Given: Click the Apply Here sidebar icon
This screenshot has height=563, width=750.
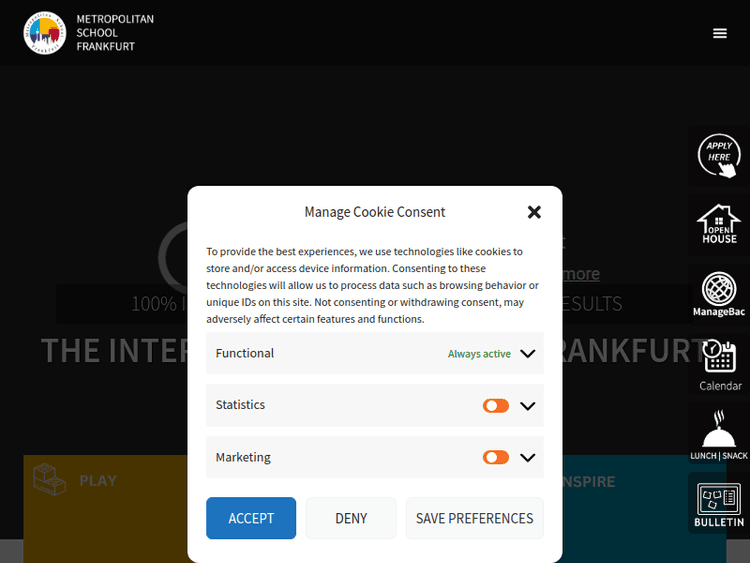Looking at the screenshot, I should 718,157.
